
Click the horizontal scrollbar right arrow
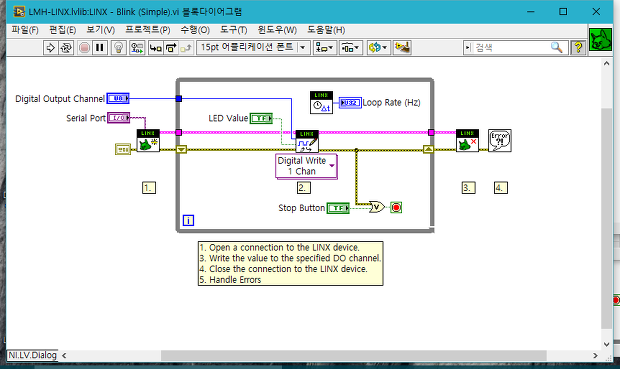(x=595, y=356)
